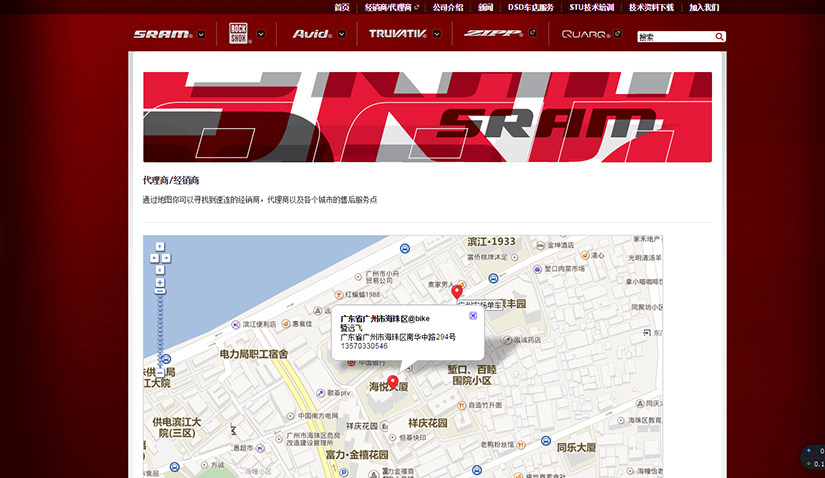Click red marker on 海悦大厦
The image size is (825, 478).
(393, 382)
